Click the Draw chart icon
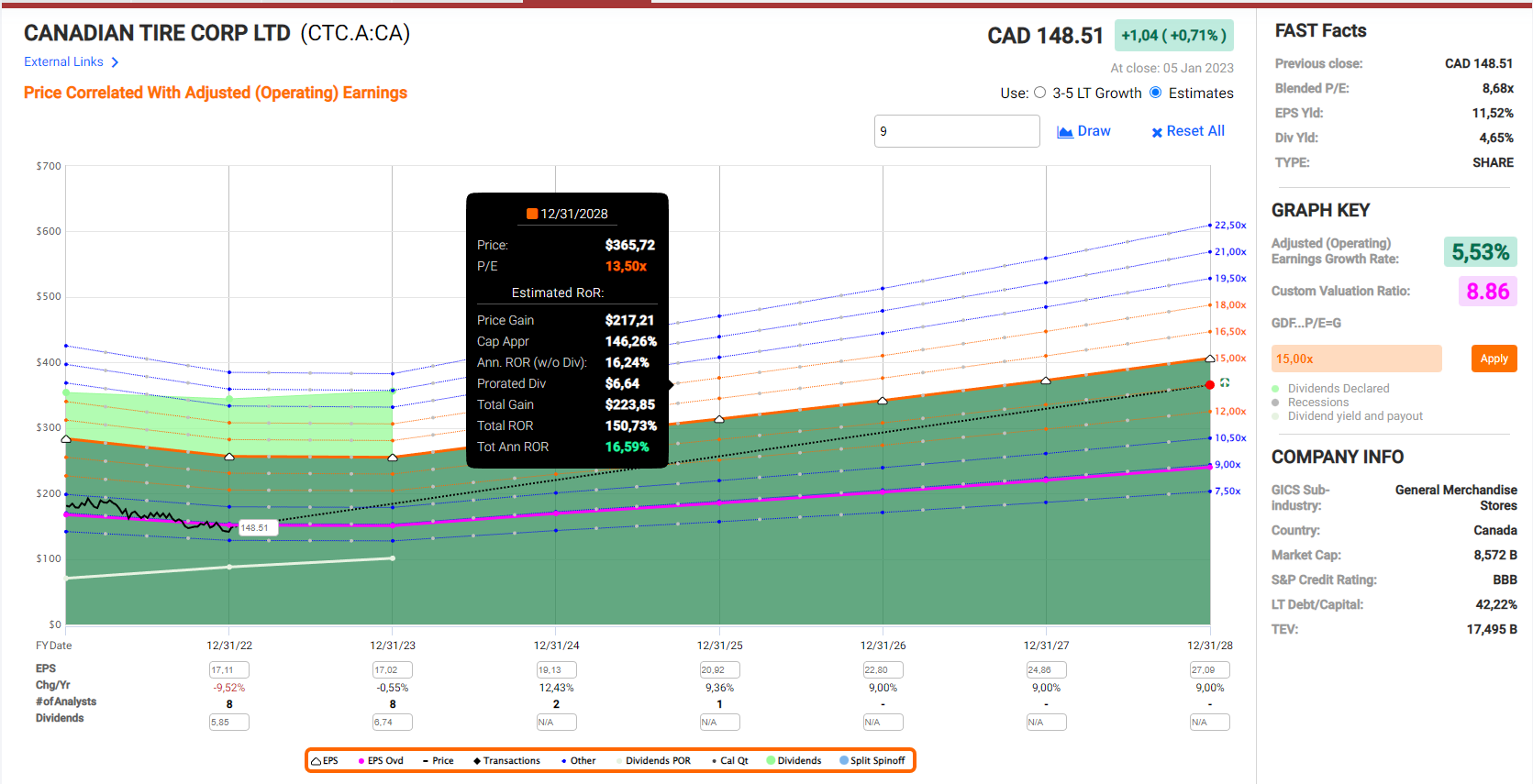This screenshot has width=1533, height=784. click(1065, 132)
